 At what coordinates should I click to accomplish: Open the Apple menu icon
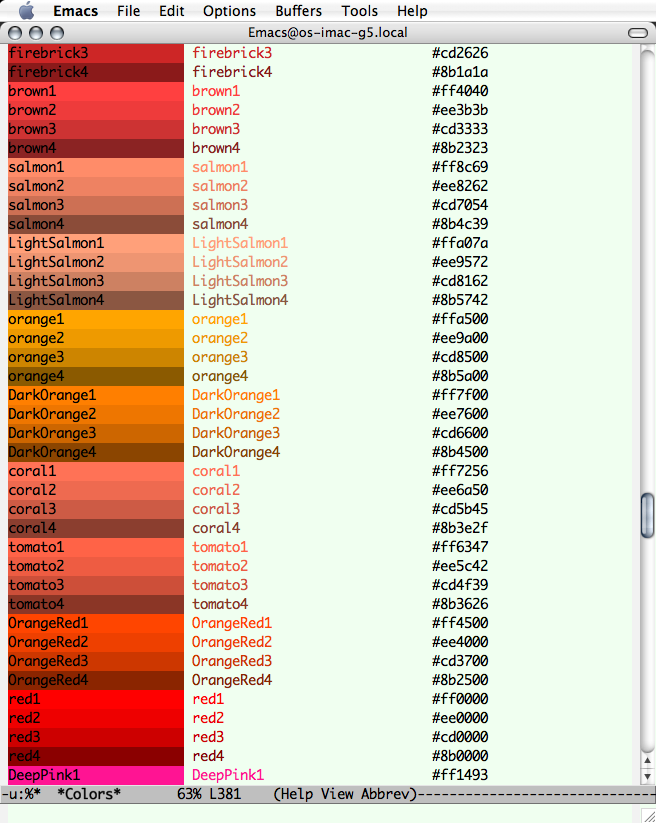(x=26, y=10)
